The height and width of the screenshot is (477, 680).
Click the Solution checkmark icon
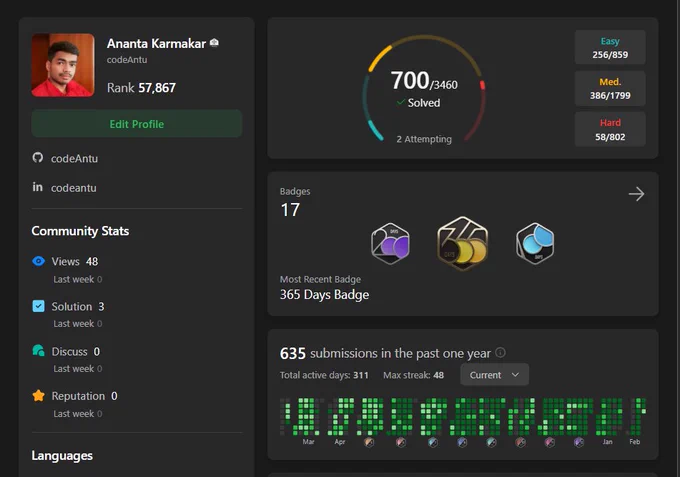click(39, 306)
